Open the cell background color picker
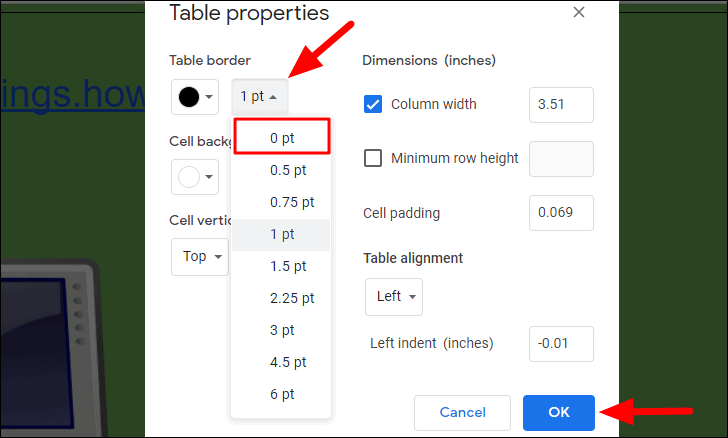 [x=195, y=177]
